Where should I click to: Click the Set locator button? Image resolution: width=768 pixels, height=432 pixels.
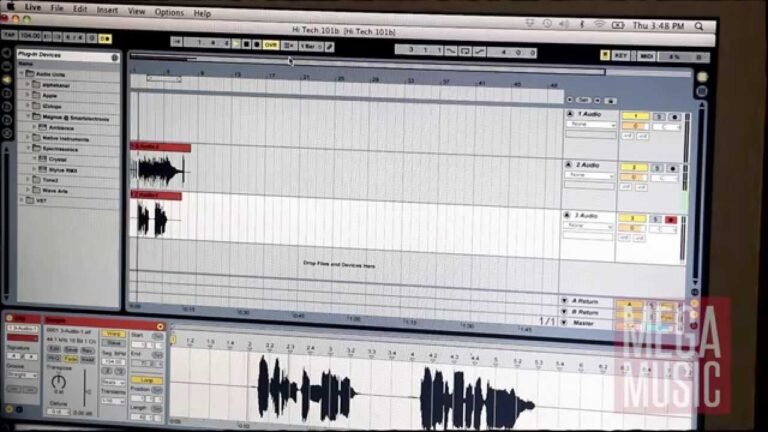coord(583,100)
